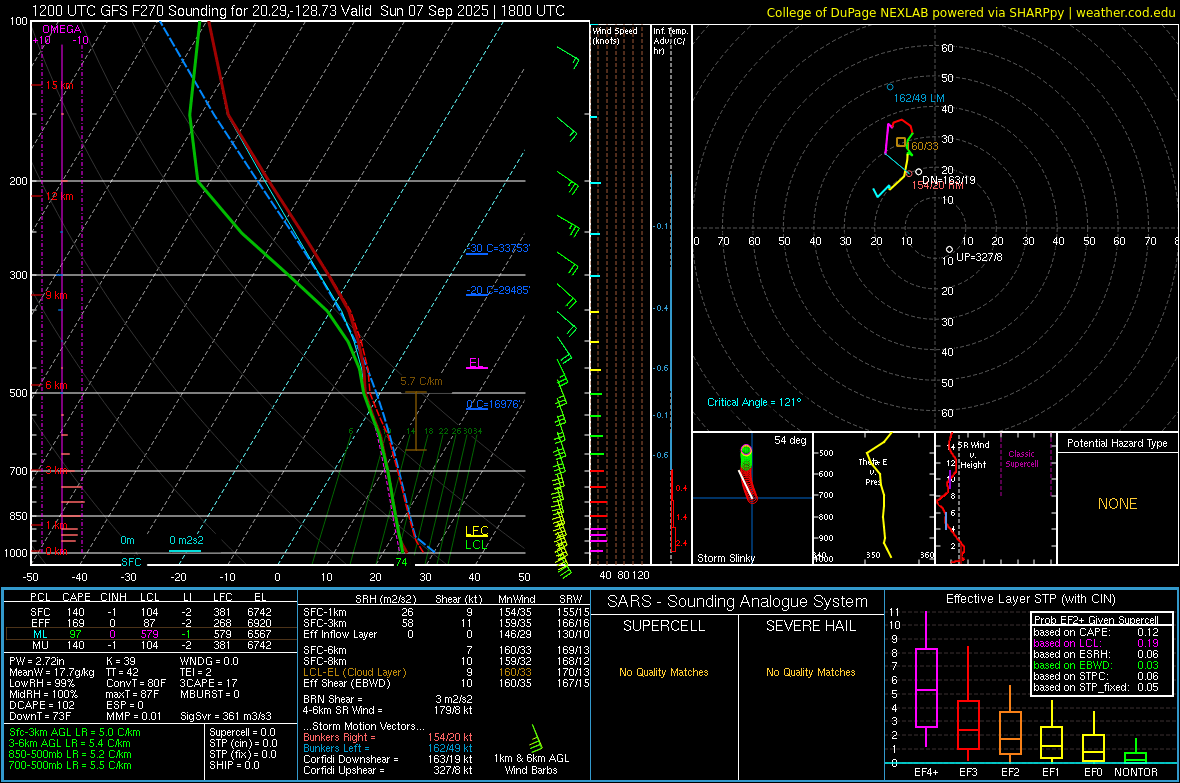Click the yellow 'LFC' label on the skew-T

[476, 531]
